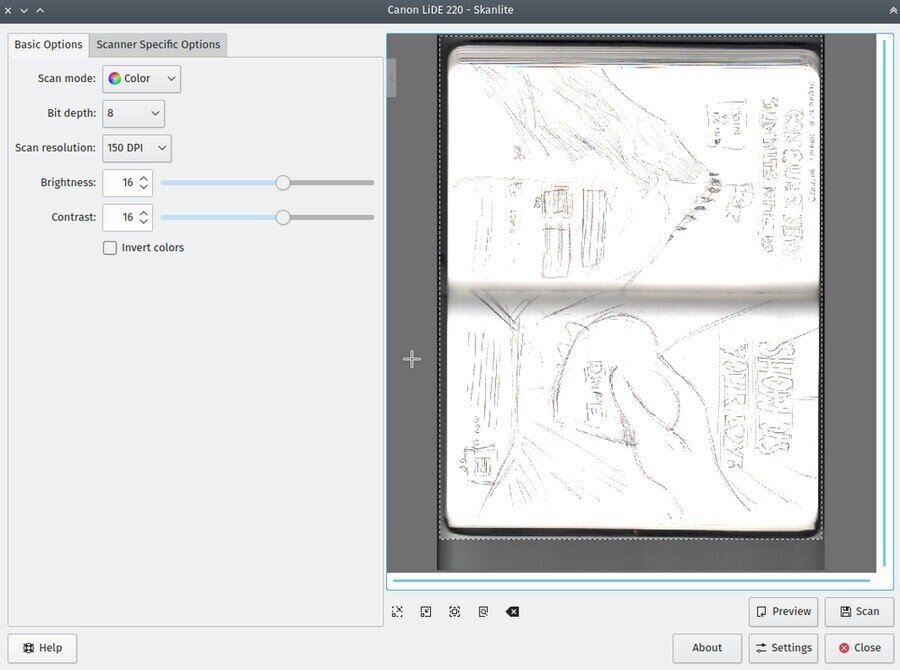The image size is (900, 670).
Task: Zoom preview to actual size
Action: (x=483, y=611)
